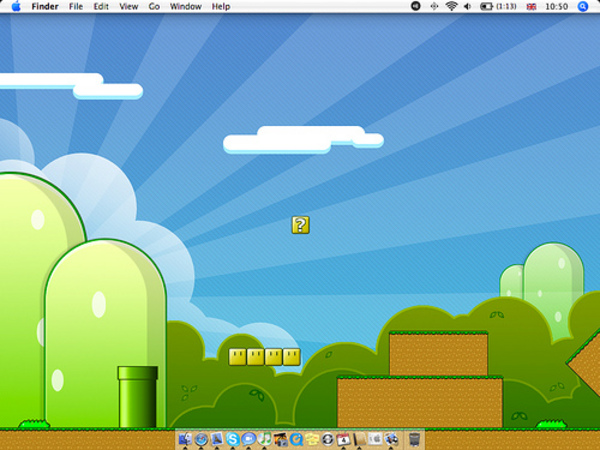This screenshot has width=600, height=450.
Task: Open the View menu
Action: (x=129, y=7)
